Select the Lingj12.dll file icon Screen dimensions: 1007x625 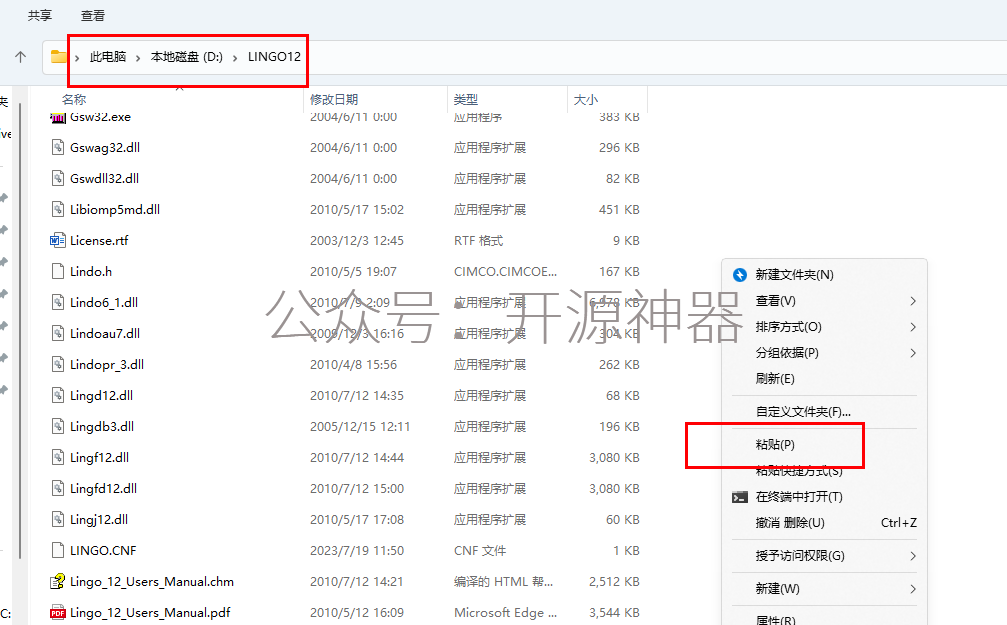(x=58, y=519)
